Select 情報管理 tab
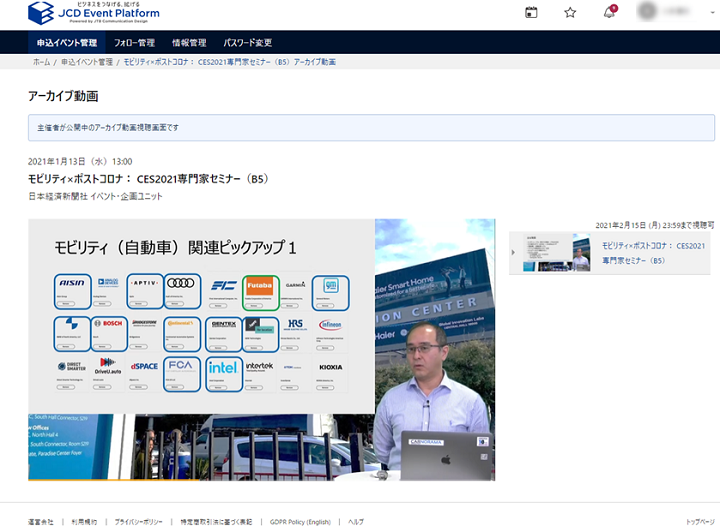The image size is (720, 532). [189, 43]
